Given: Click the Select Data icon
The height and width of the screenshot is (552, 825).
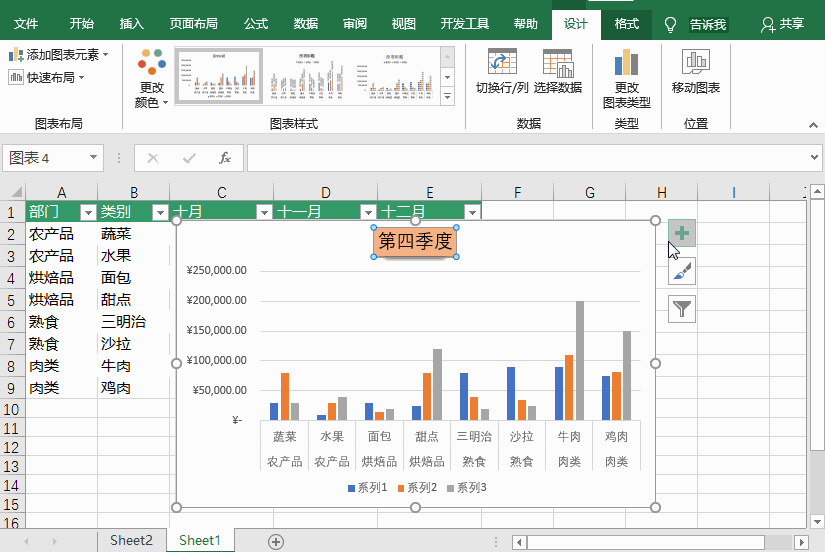Looking at the screenshot, I should [558, 63].
